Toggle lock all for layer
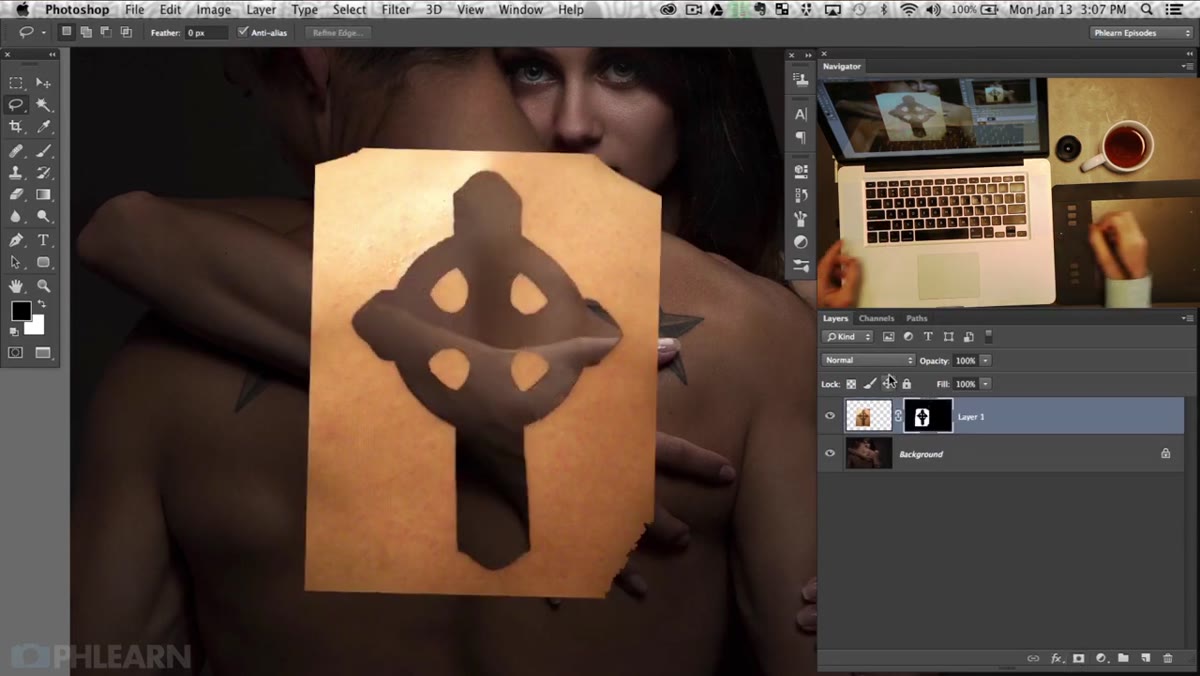 tap(907, 383)
